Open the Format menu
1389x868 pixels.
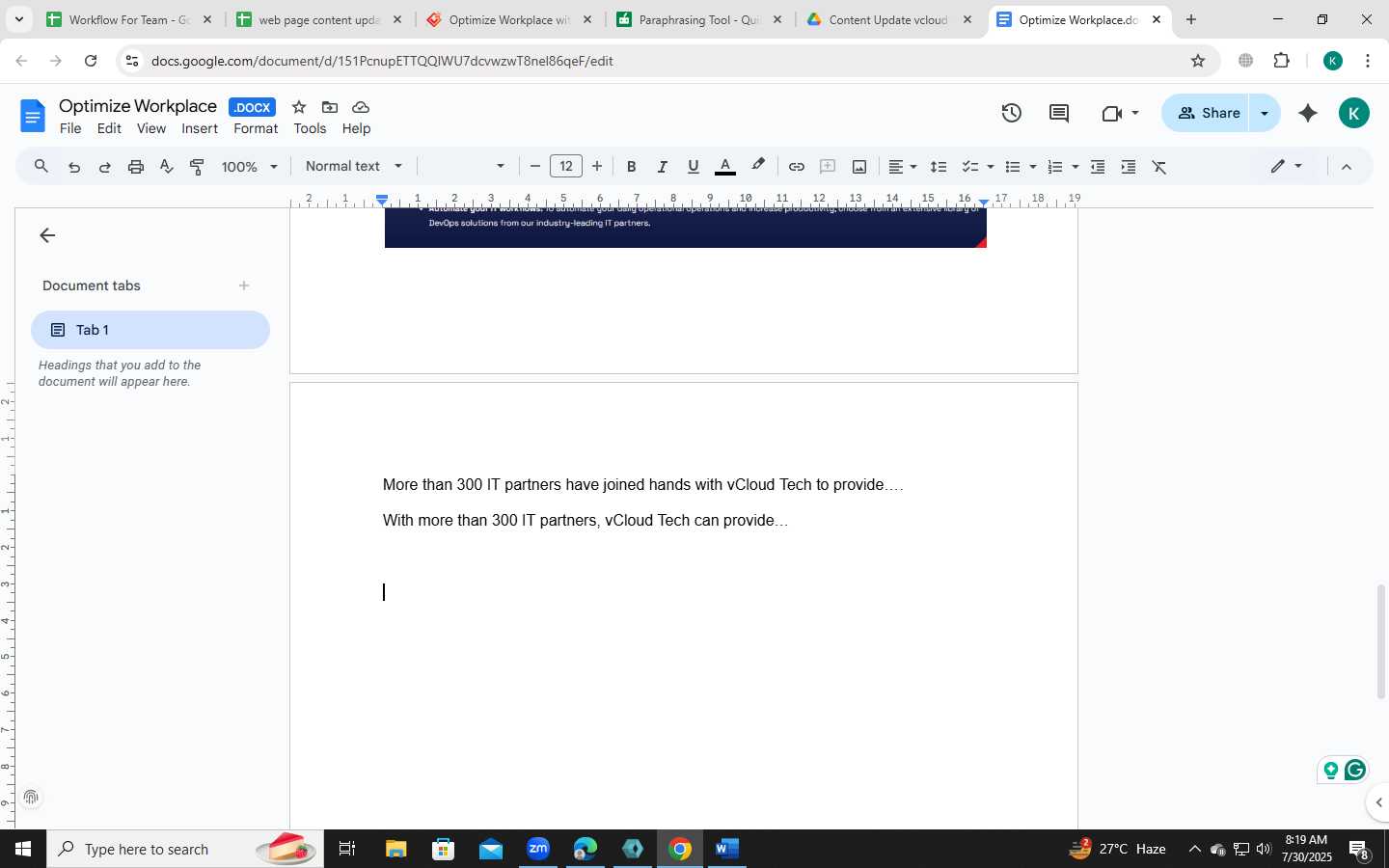(x=256, y=129)
